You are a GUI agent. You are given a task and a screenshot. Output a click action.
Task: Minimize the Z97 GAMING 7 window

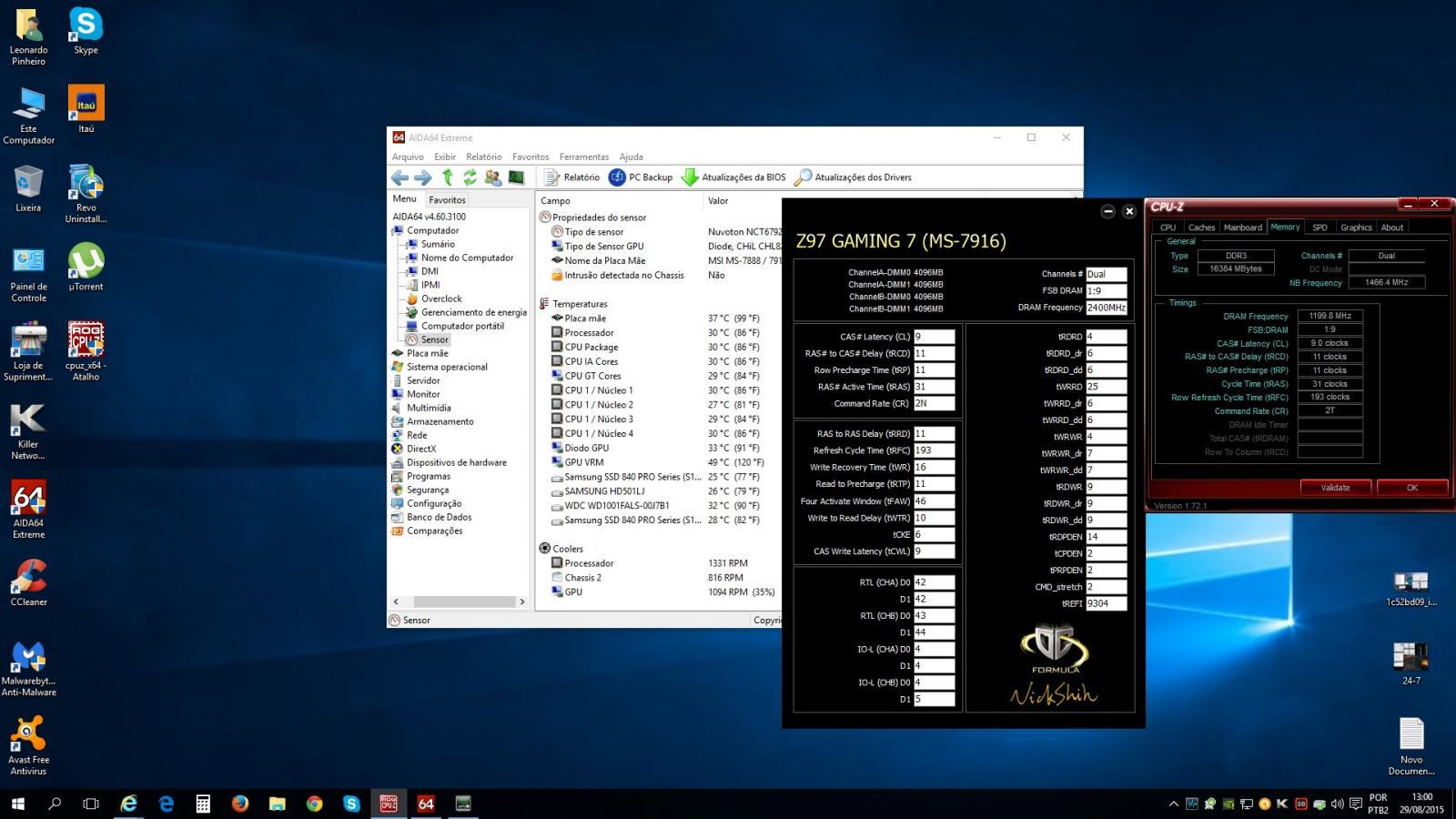(x=1107, y=211)
